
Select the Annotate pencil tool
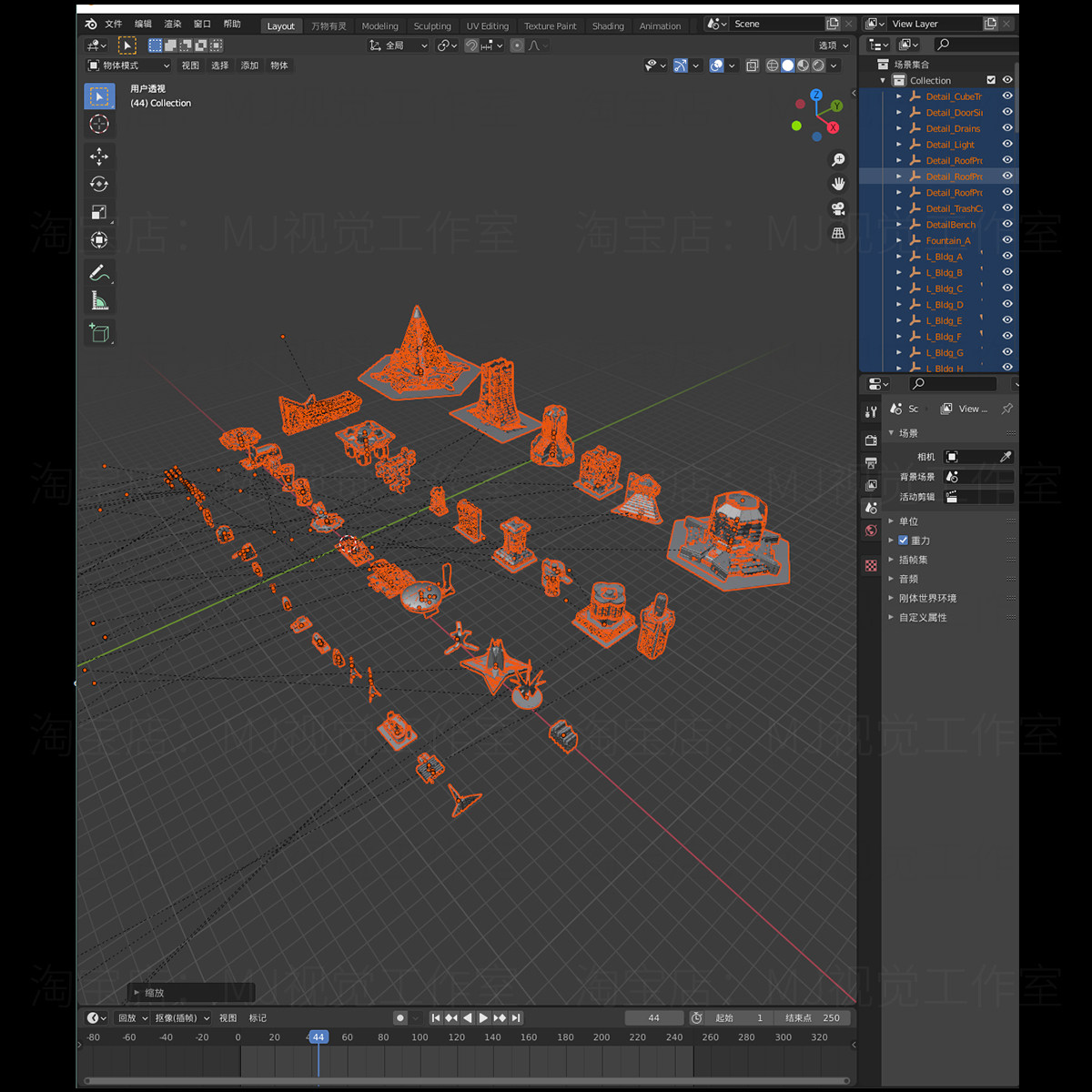click(99, 273)
